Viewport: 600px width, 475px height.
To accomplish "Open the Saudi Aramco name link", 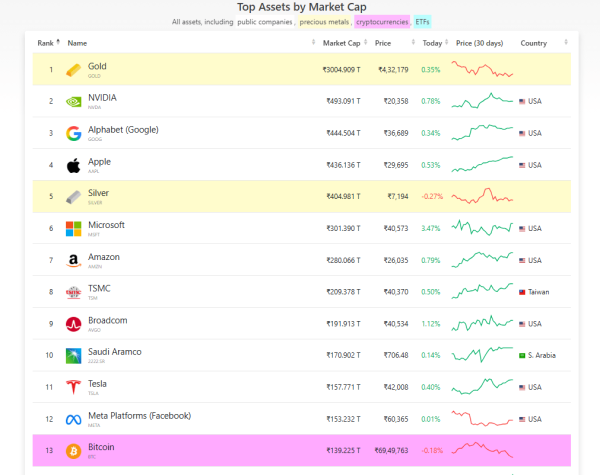I will (x=115, y=352).
